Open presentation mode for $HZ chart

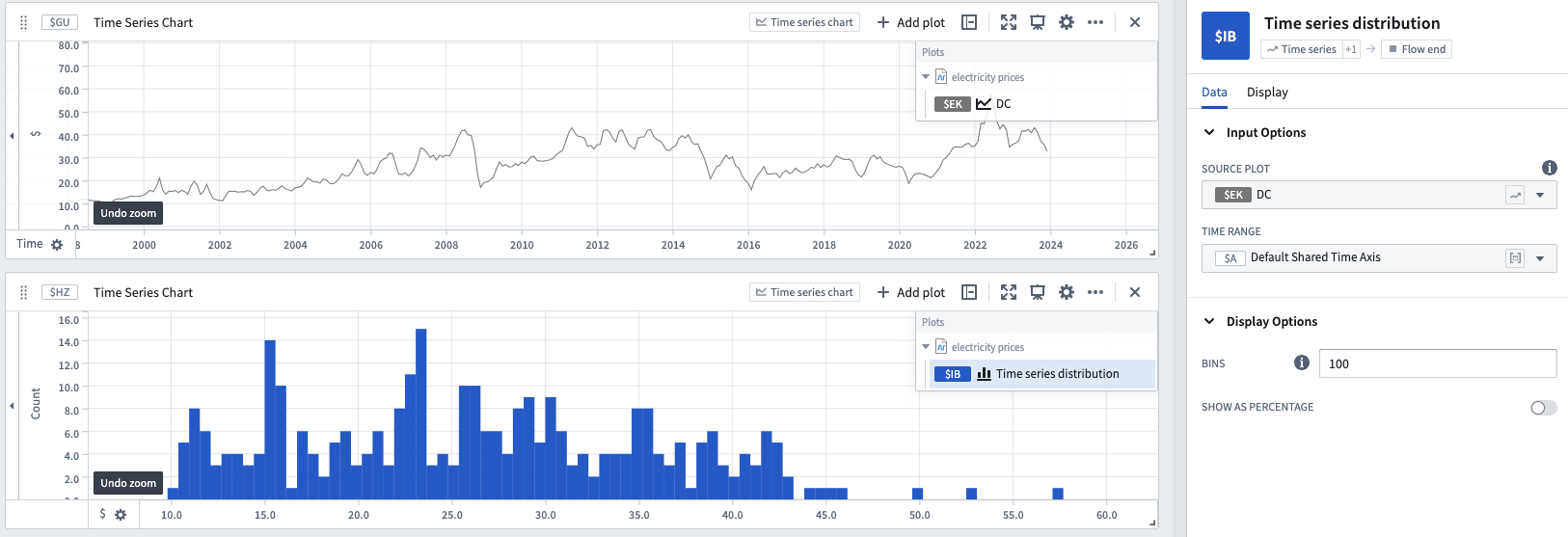pos(1038,292)
